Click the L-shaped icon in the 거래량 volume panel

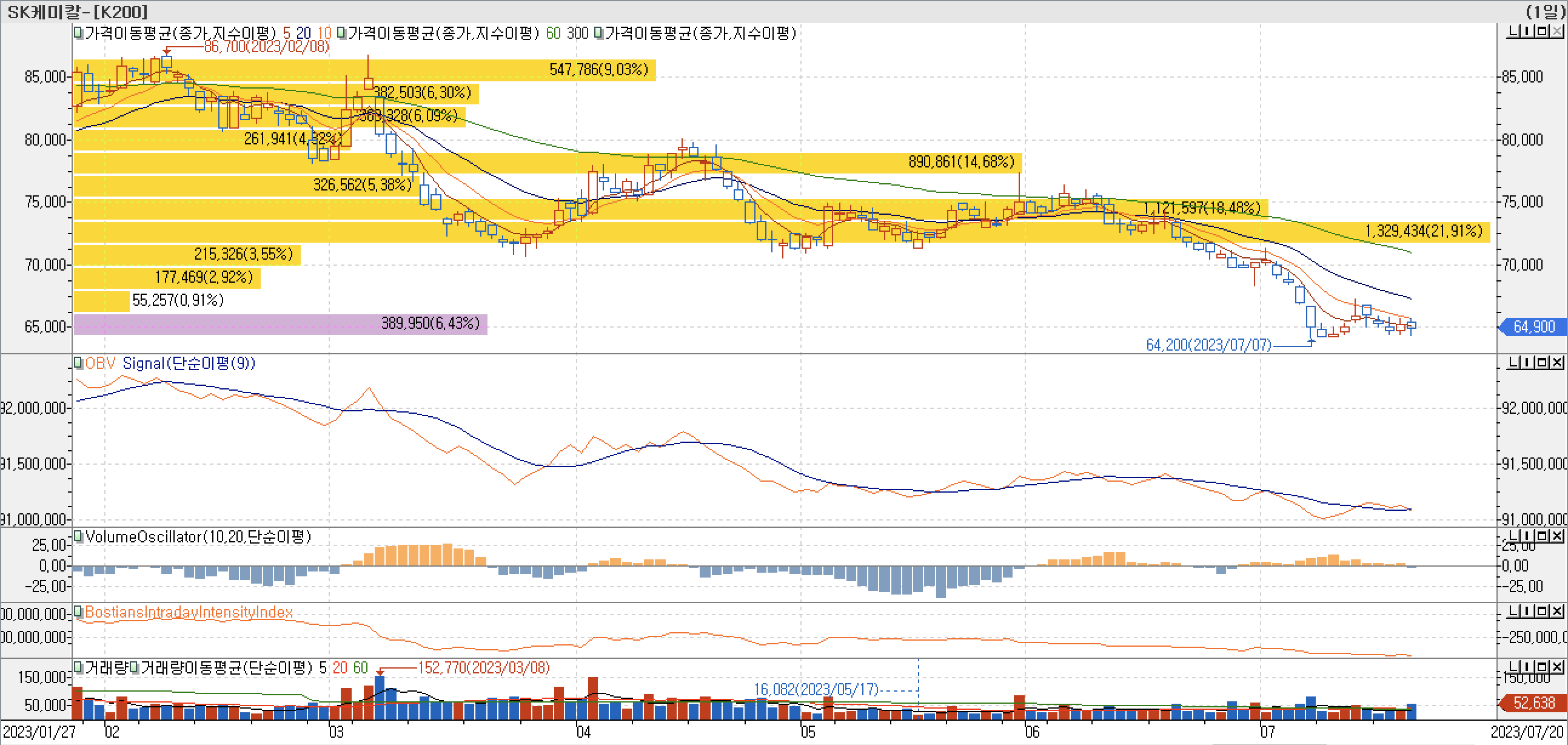(1513, 666)
